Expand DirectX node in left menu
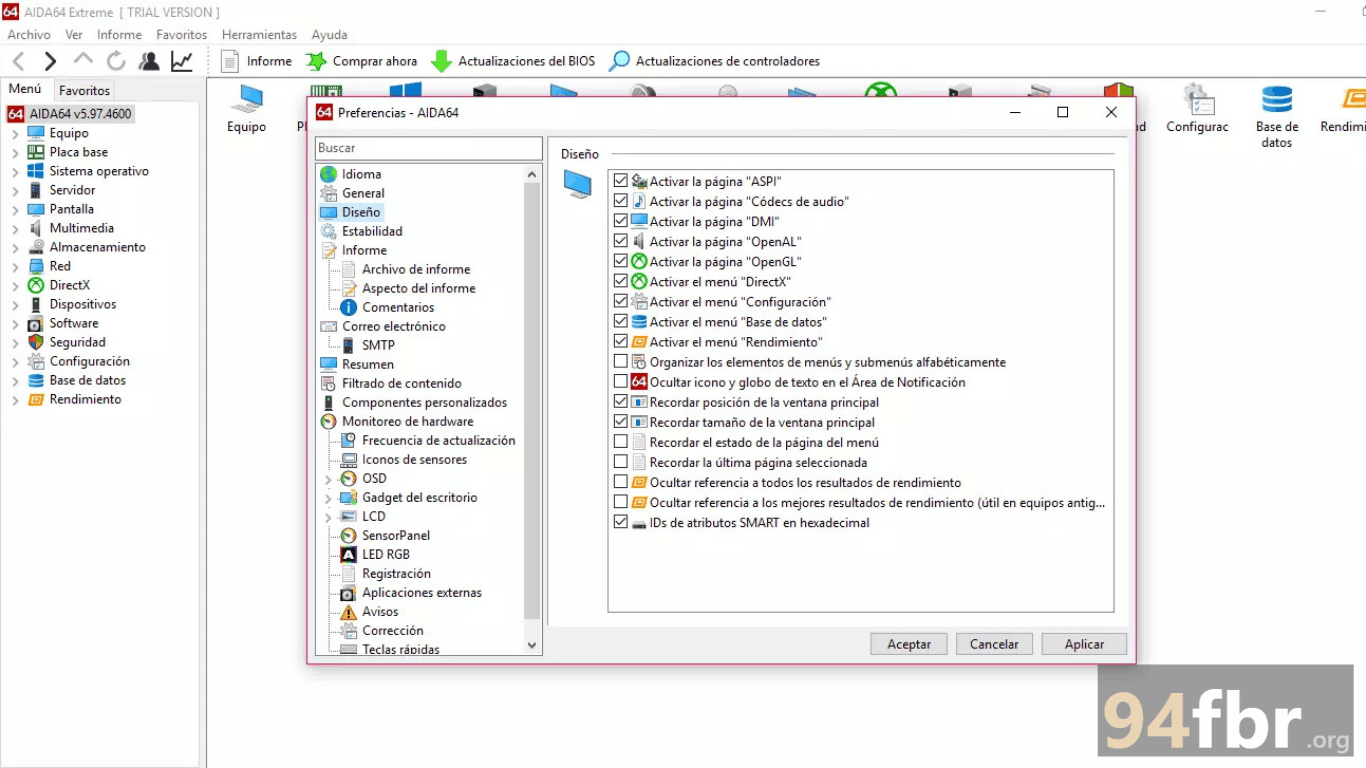Viewport: 1366px width, 768px height. 15,286
